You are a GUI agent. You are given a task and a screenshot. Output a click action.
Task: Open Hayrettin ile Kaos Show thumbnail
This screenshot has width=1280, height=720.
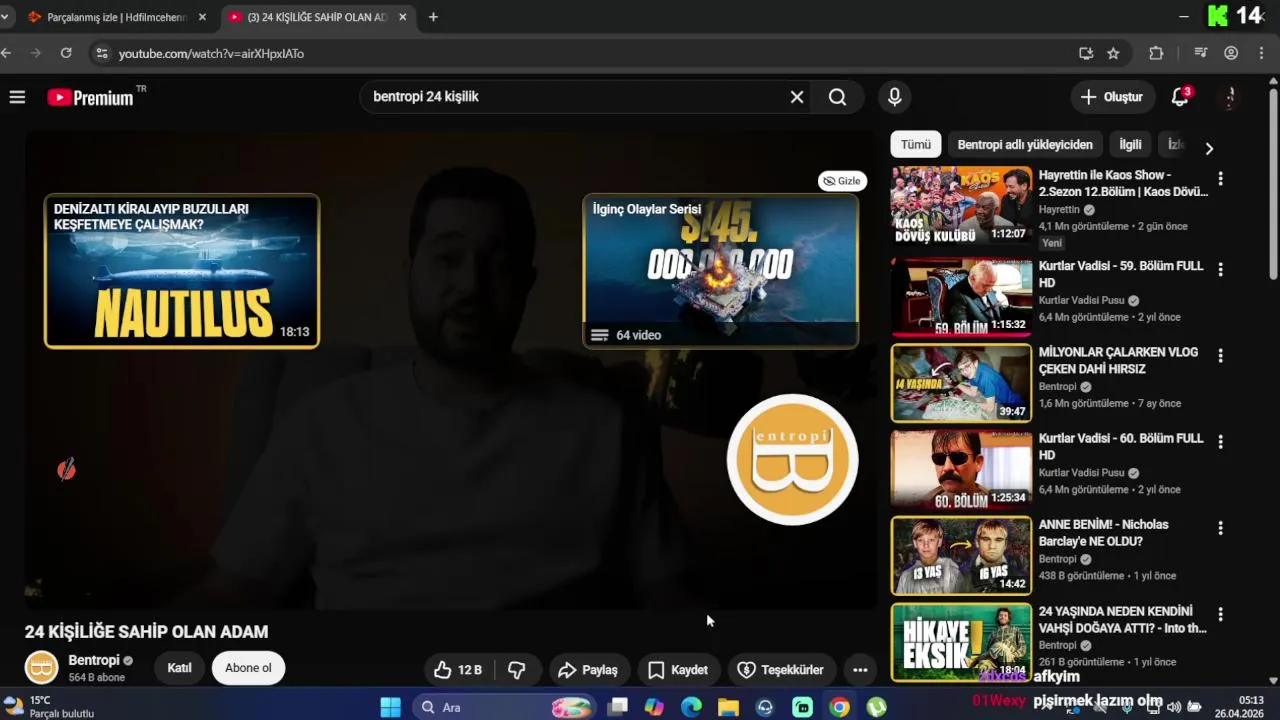point(961,206)
